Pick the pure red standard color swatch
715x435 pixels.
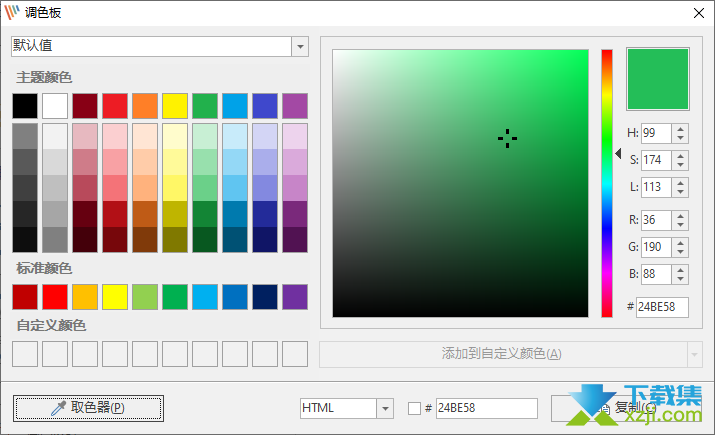55,297
